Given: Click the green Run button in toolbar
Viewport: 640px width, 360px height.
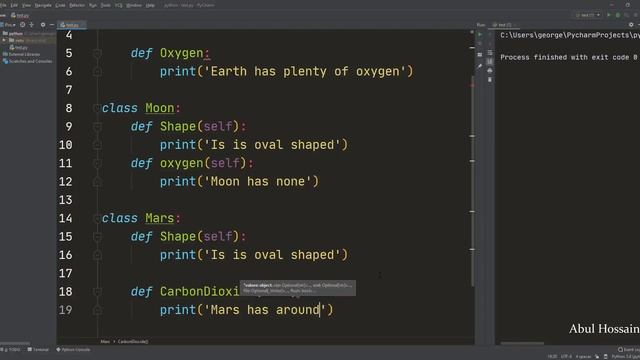Looking at the screenshot, I should pos(609,15).
